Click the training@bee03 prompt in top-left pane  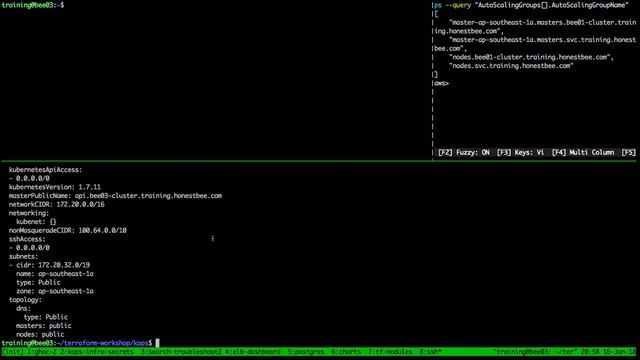click(33, 5)
